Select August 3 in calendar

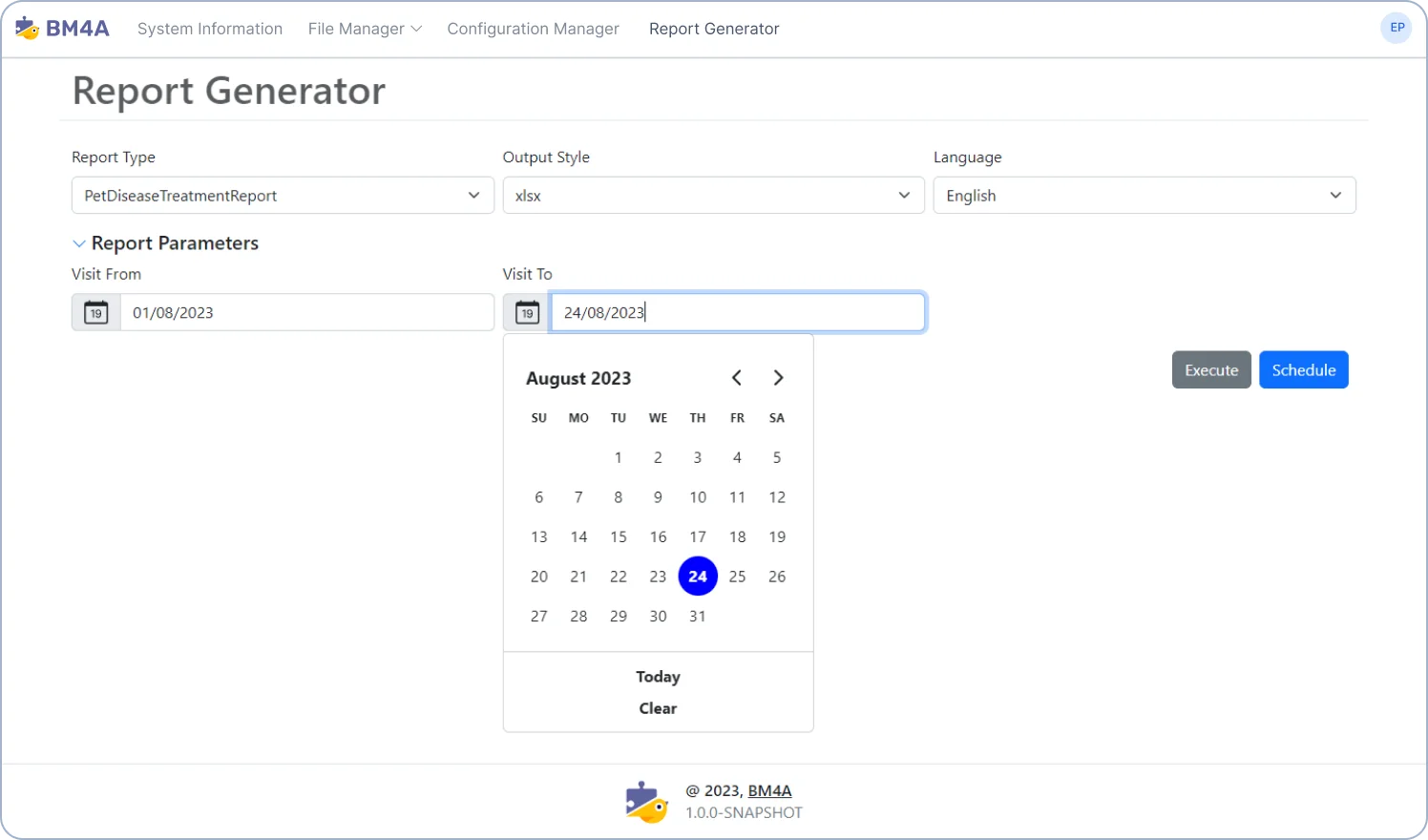698,457
